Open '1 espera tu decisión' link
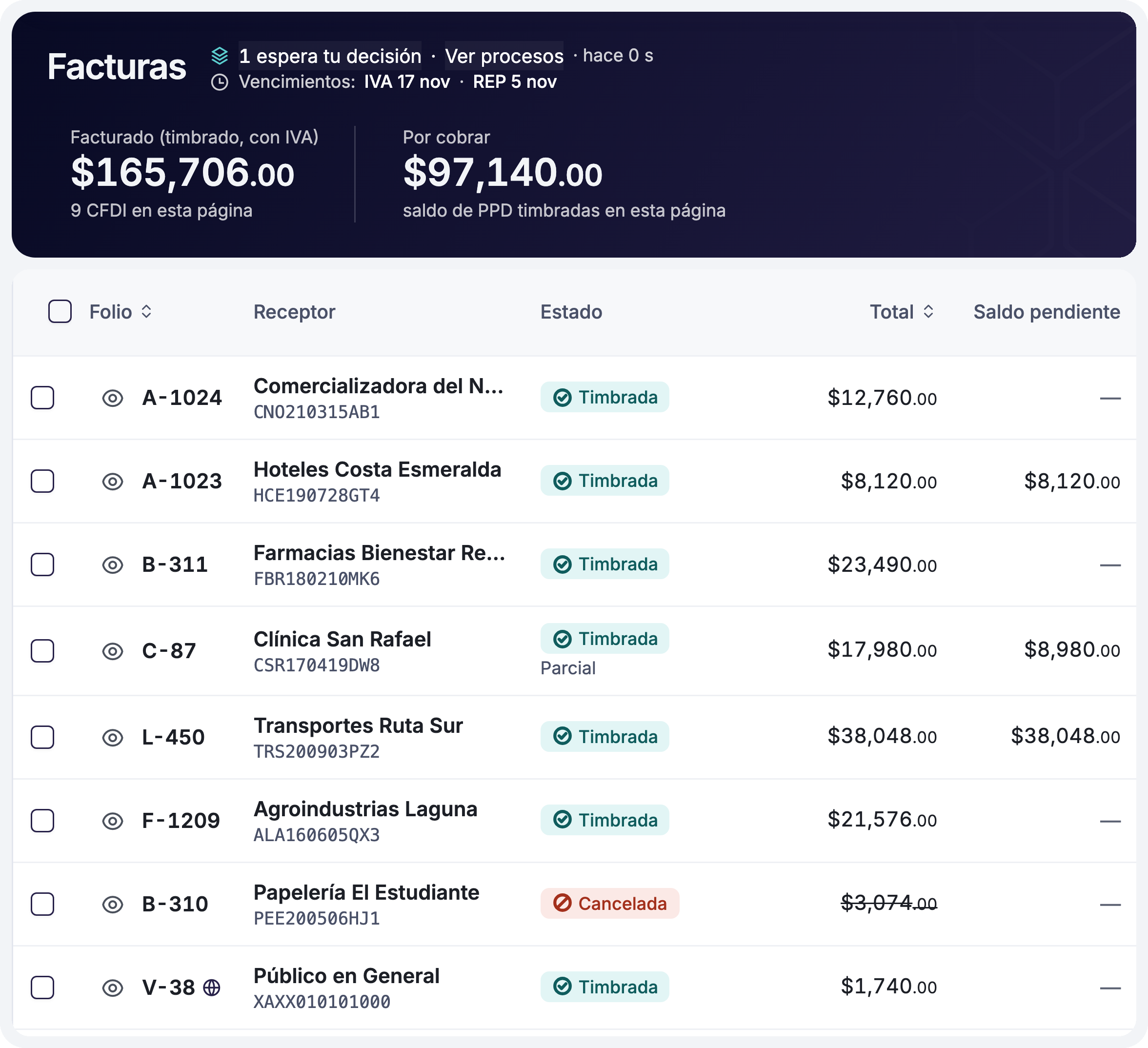Screen dimensions: 1148x1048 pyautogui.click(x=330, y=56)
